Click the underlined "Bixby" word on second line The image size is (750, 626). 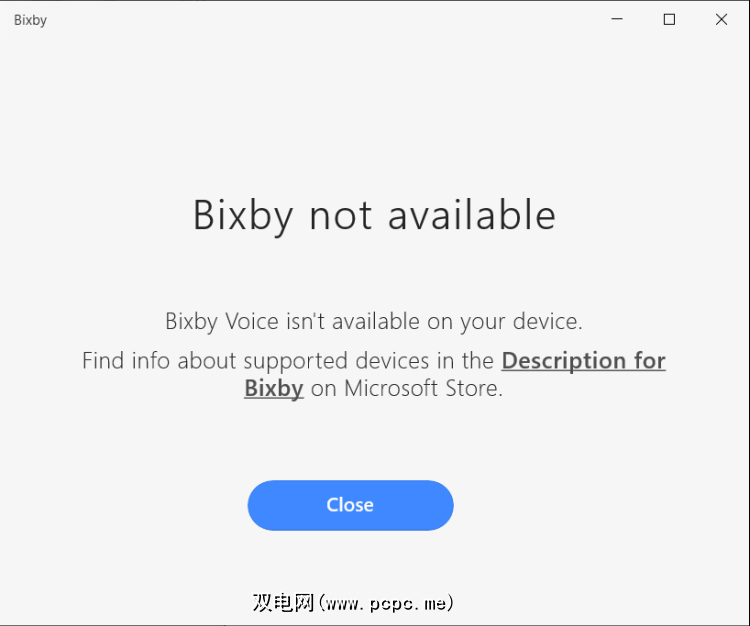(273, 388)
